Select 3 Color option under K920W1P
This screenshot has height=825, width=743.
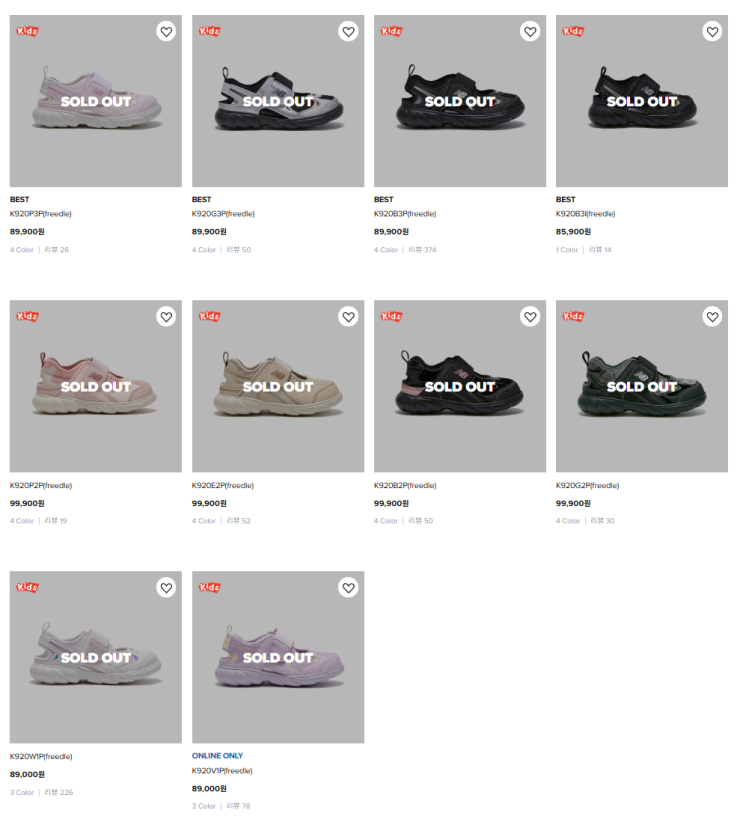tap(22, 792)
